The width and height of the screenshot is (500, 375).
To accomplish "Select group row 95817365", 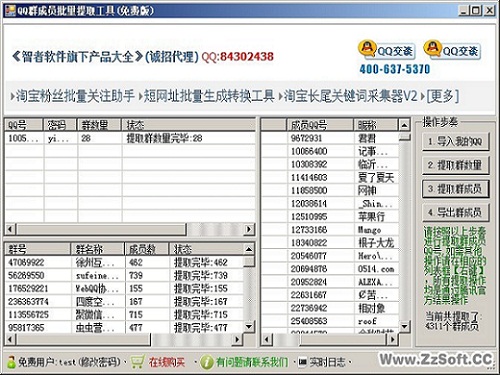I will (x=124, y=328).
